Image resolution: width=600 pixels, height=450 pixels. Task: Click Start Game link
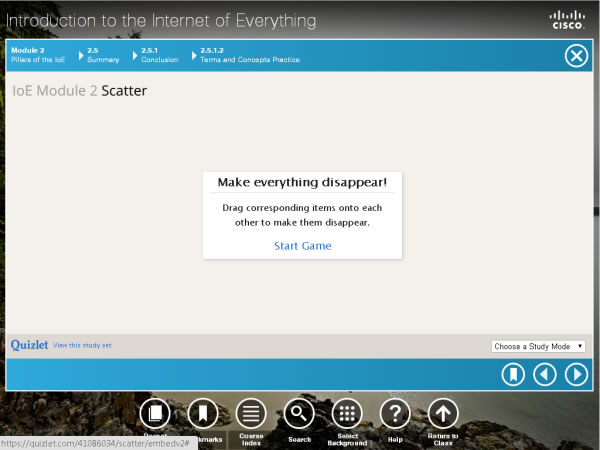point(302,245)
